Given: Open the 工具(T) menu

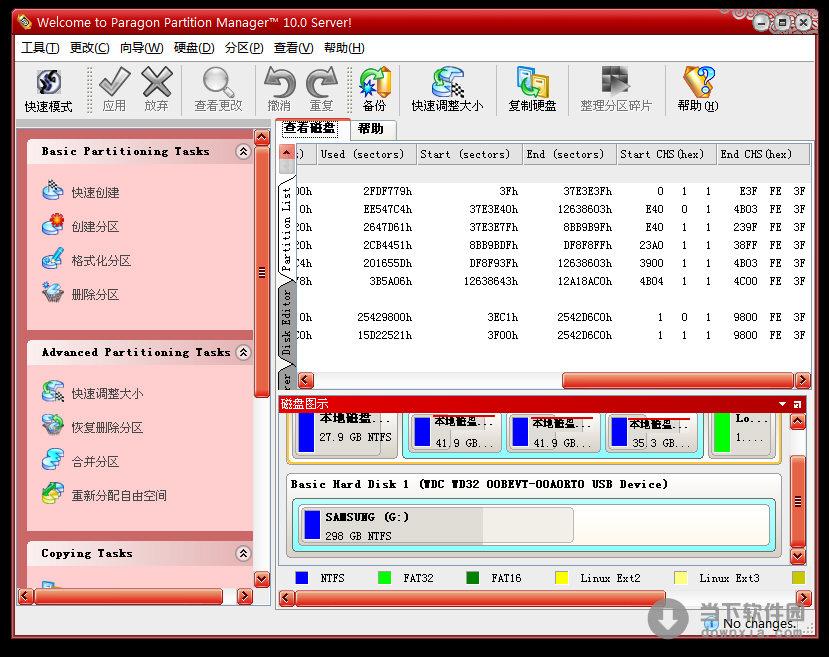Looking at the screenshot, I should [x=40, y=48].
